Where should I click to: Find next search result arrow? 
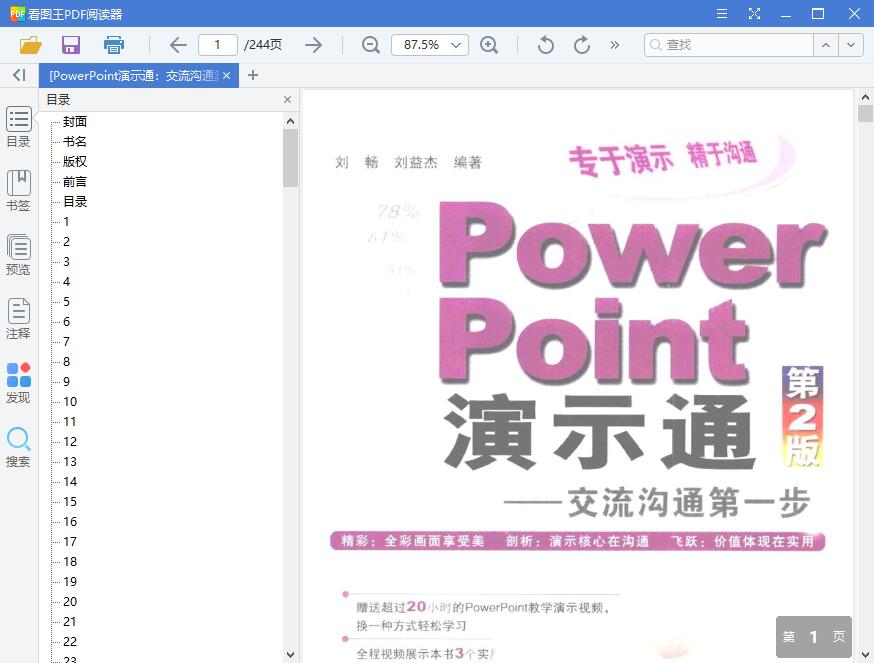coord(851,45)
